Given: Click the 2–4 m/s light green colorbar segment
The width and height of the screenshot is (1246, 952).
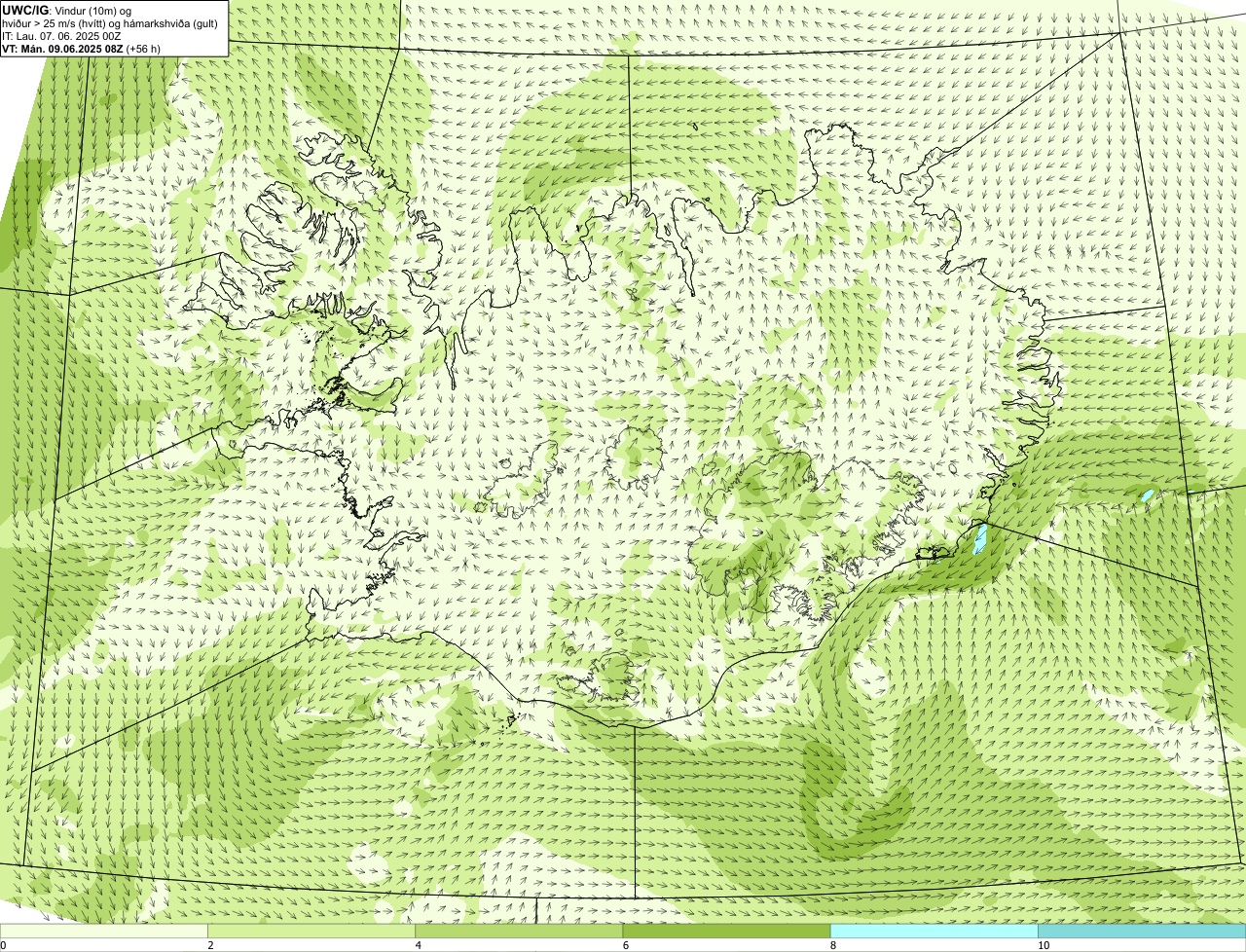Looking at the screenshot, I should pyautogui.click(x=311, y=931).
